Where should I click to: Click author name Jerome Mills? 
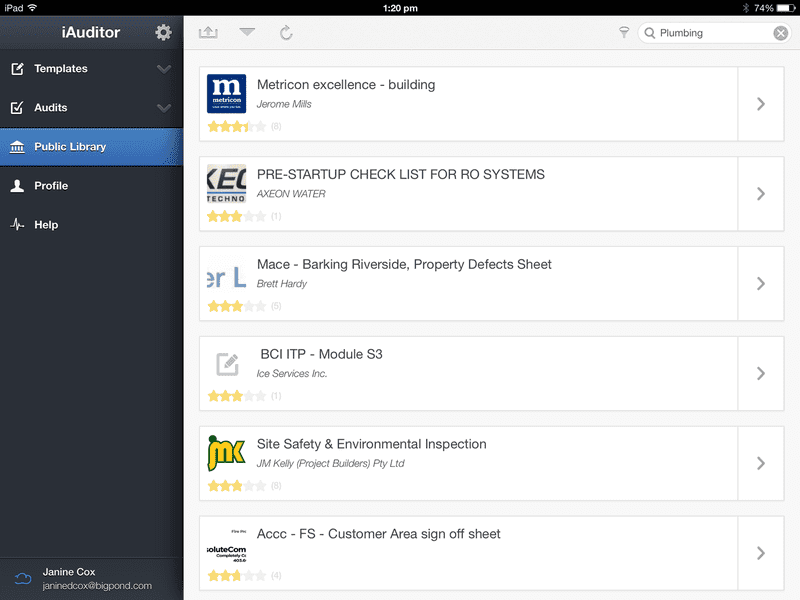pyautogui.click(x=284, y=104)
